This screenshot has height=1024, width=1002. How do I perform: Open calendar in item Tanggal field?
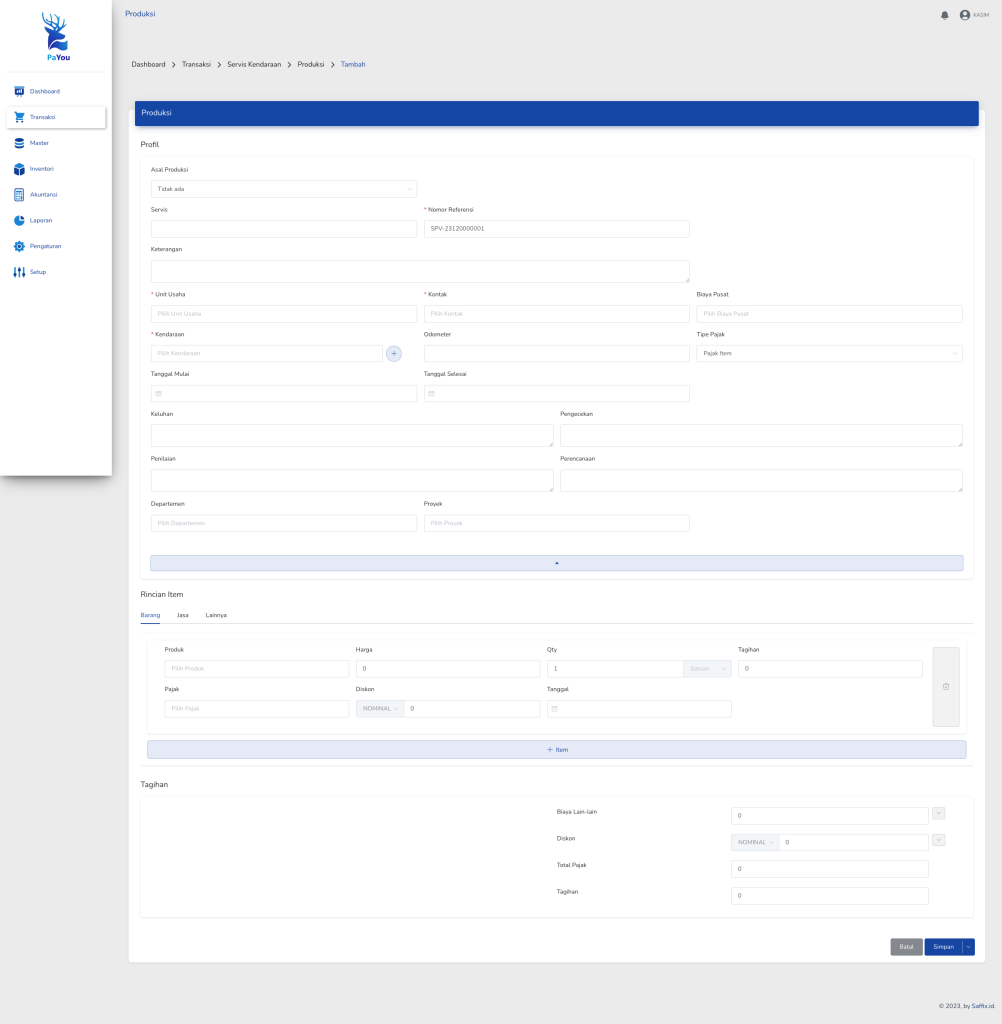555,709
